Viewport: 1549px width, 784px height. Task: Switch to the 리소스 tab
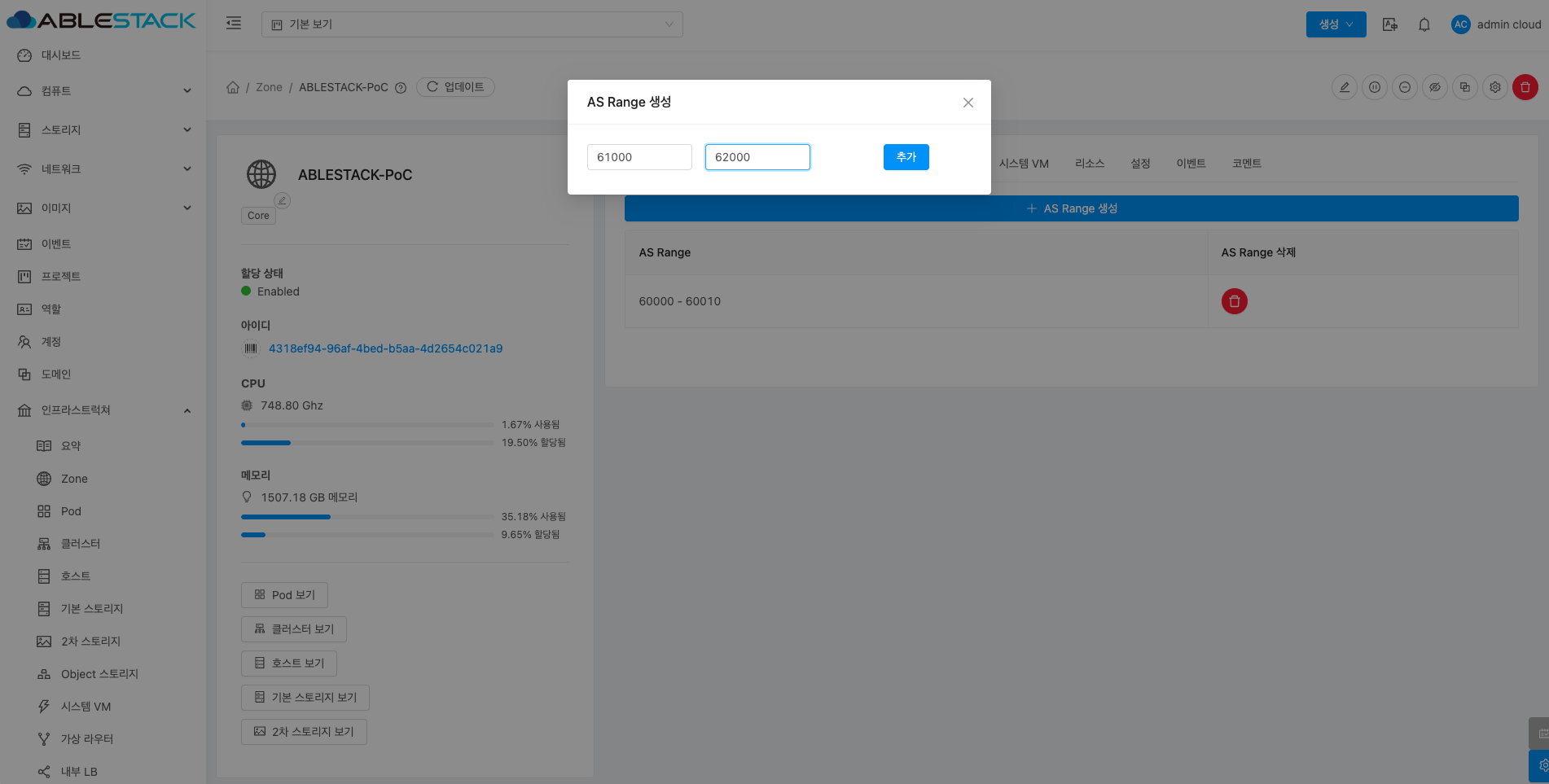pyautogui.click(x=1090, y=164)
